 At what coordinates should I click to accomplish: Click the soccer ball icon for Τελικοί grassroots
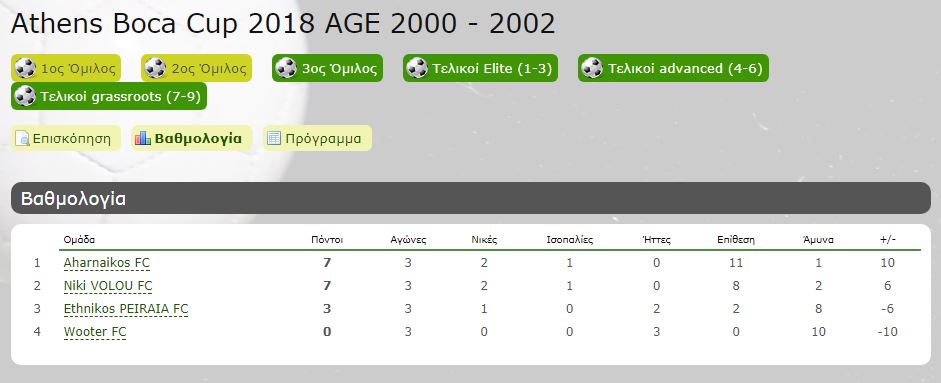pos(25,96)
